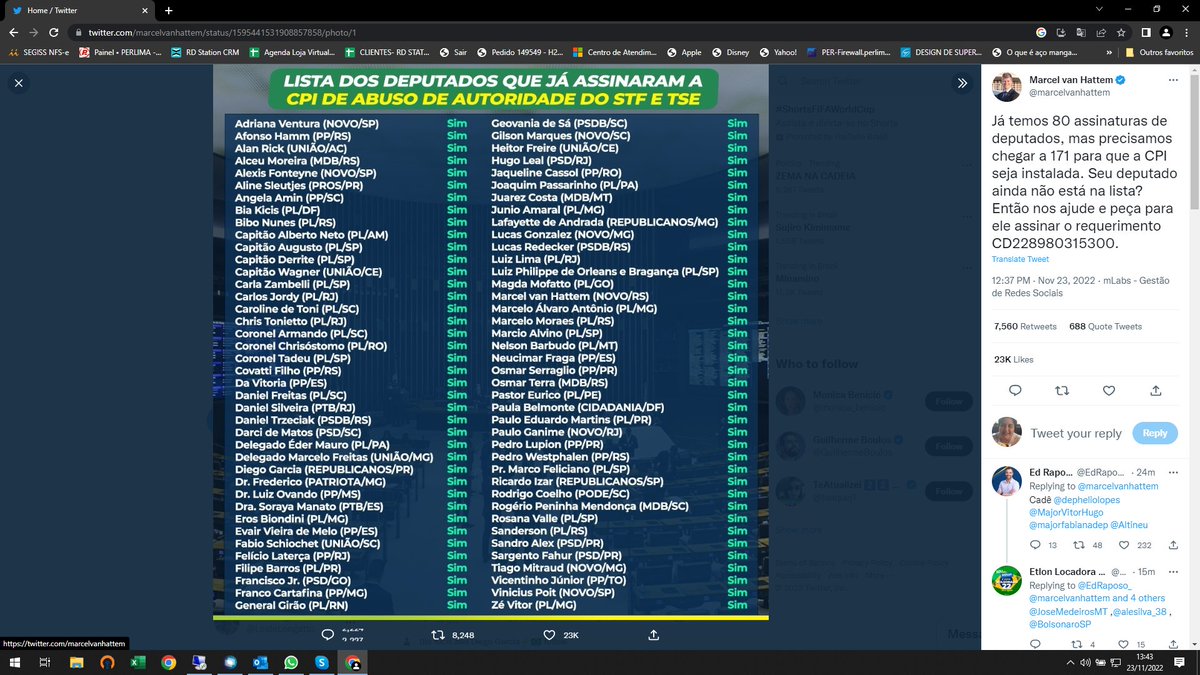Open a new browser tab
This screenshot has height=675, width=1200.
pyautogui.click(x=168, y=10)
